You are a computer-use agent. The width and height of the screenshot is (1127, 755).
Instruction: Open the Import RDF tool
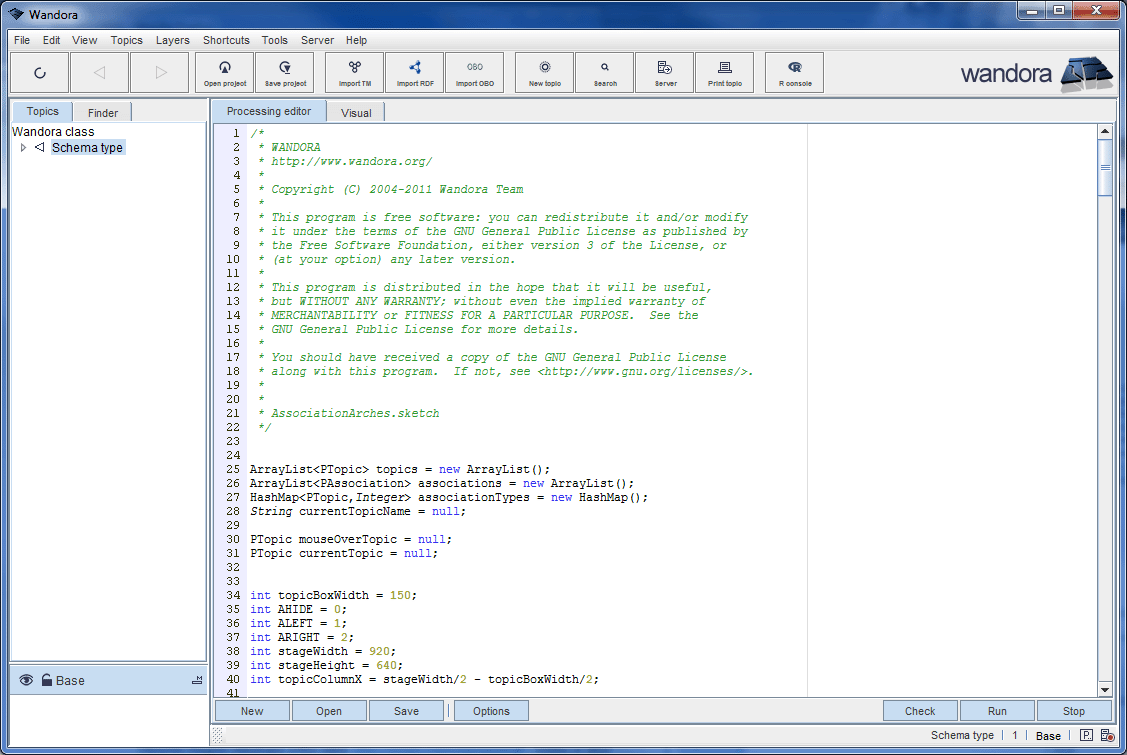(x=414, y=72)
